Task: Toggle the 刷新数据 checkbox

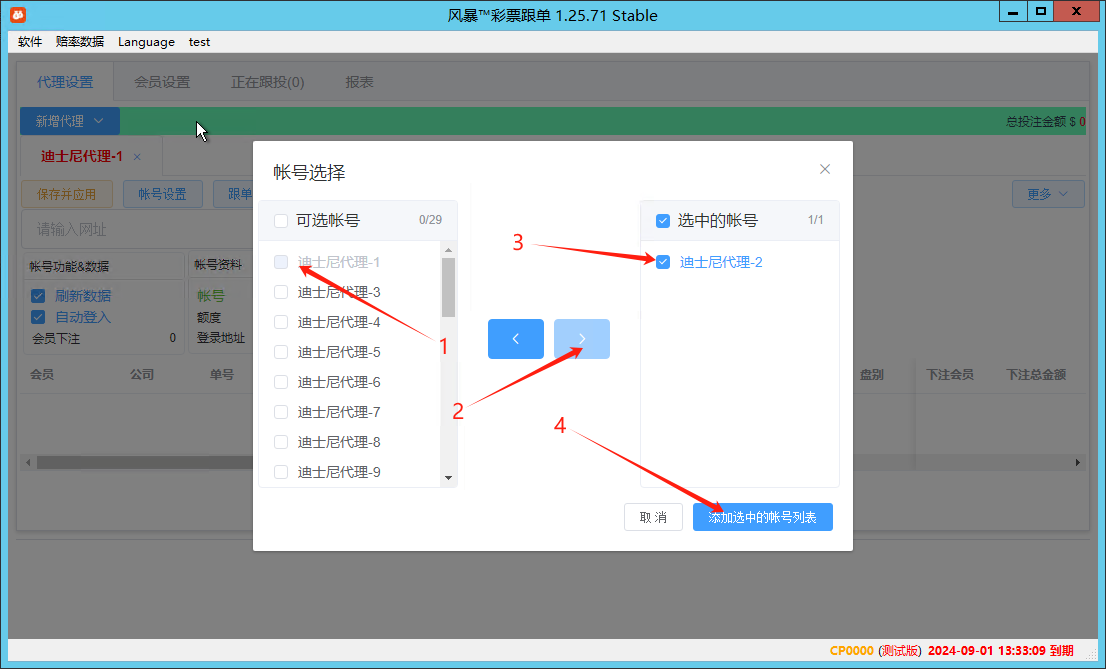Action: (x=38, y=296)
